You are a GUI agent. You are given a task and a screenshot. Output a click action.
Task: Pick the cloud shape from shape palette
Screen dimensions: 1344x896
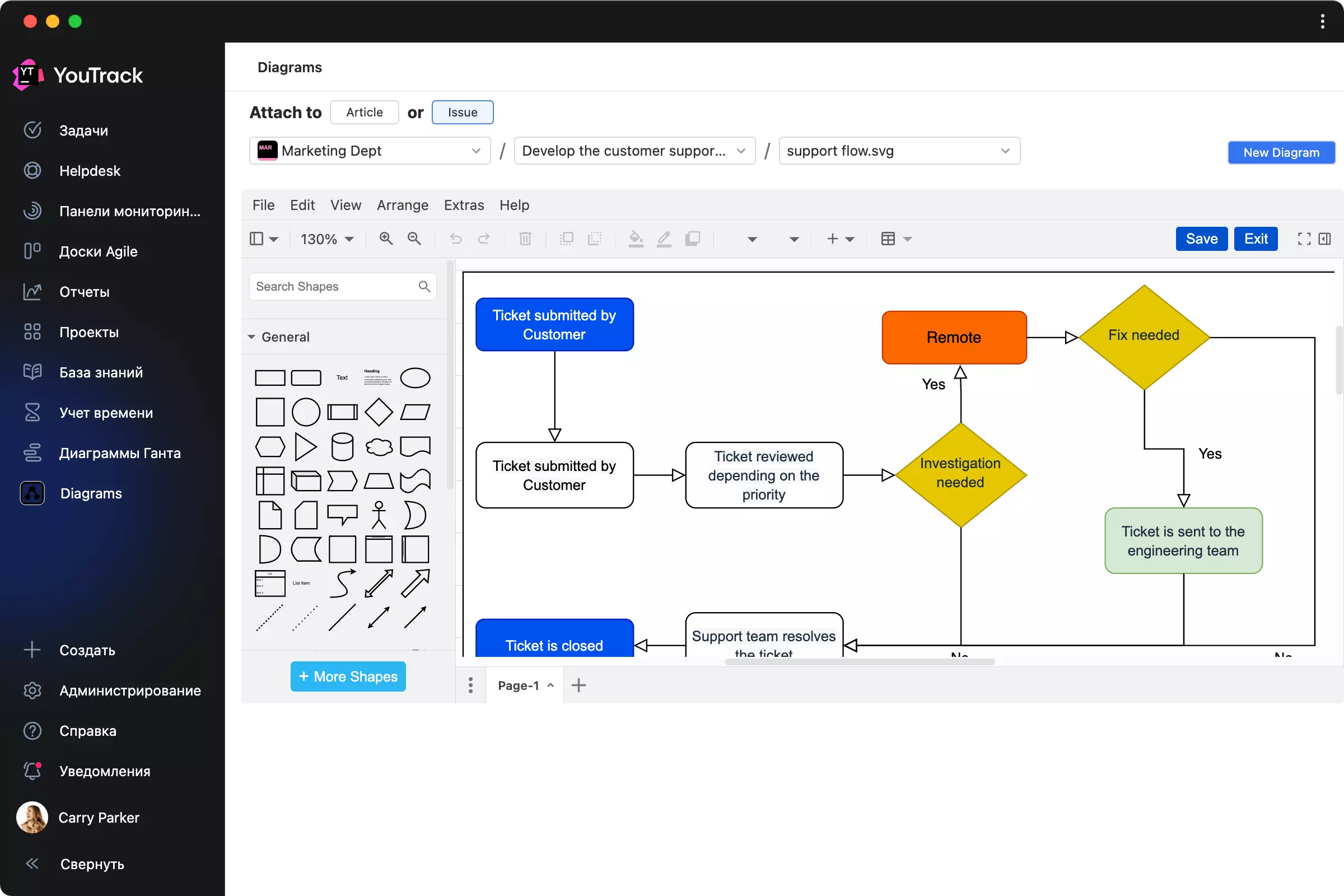379,447
